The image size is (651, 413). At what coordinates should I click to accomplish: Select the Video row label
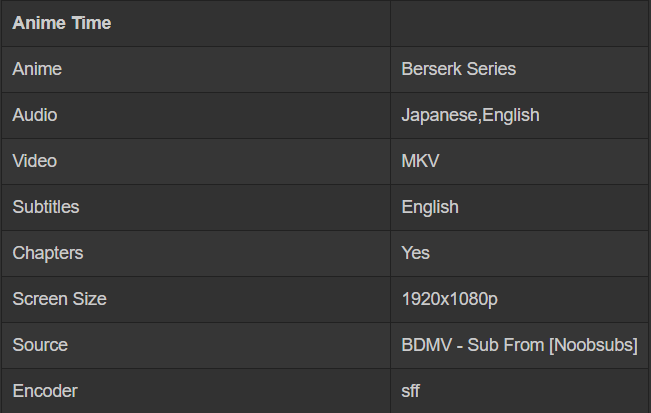tap(35, 161)
